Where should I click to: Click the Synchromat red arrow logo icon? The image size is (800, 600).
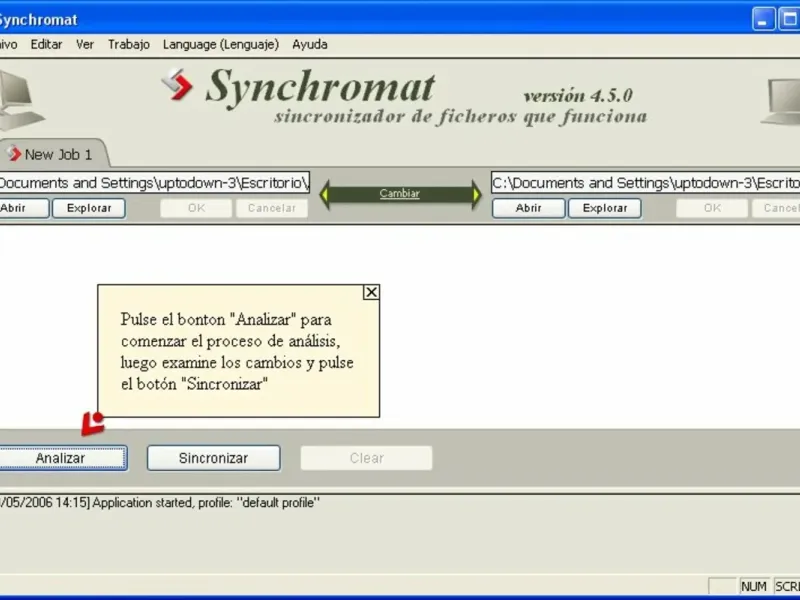tap(177, 84)
